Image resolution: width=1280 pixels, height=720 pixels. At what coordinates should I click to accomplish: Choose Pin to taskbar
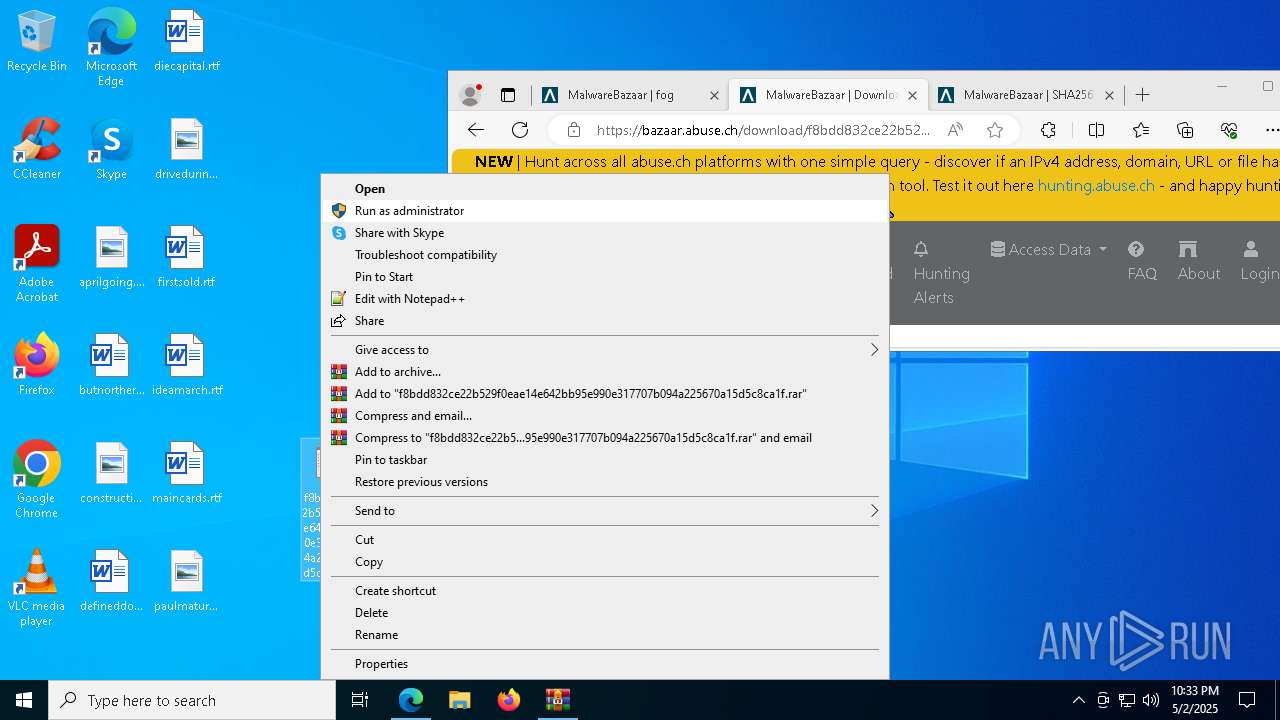click(604, 460)
